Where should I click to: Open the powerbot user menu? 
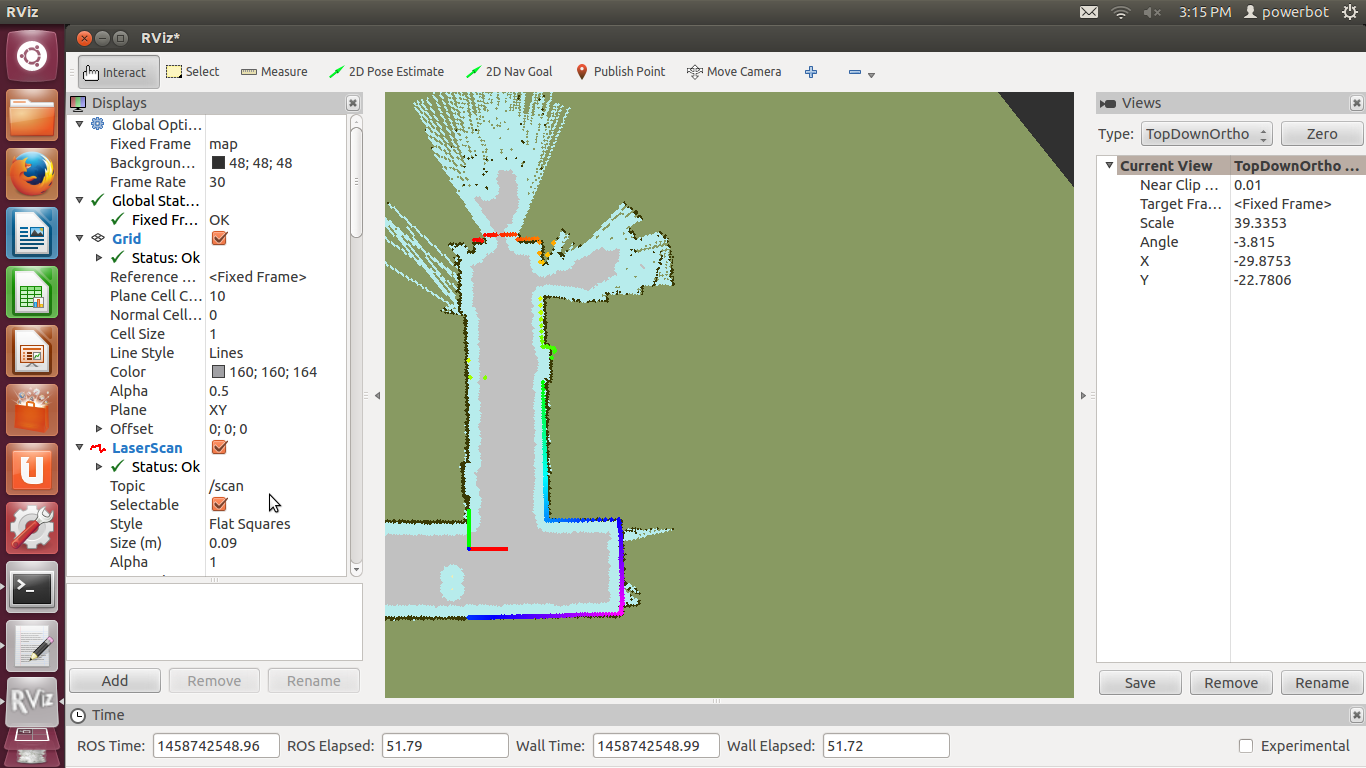pyautogui.click(x=1286, y=12)
